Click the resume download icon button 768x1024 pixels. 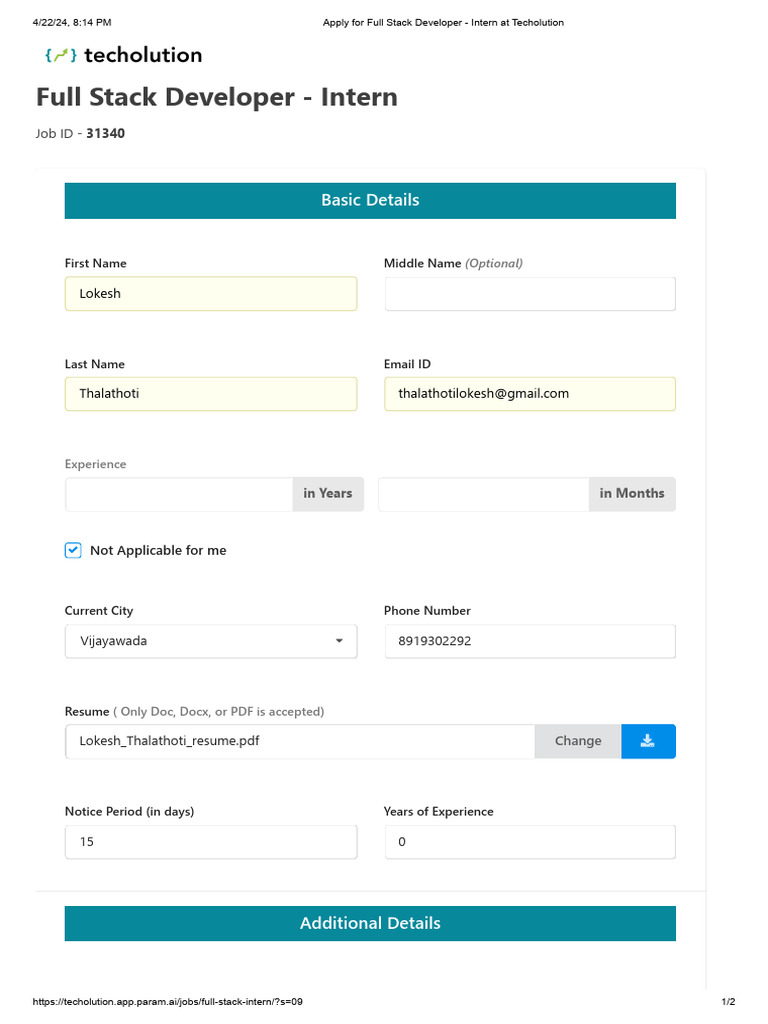point(648,741)
